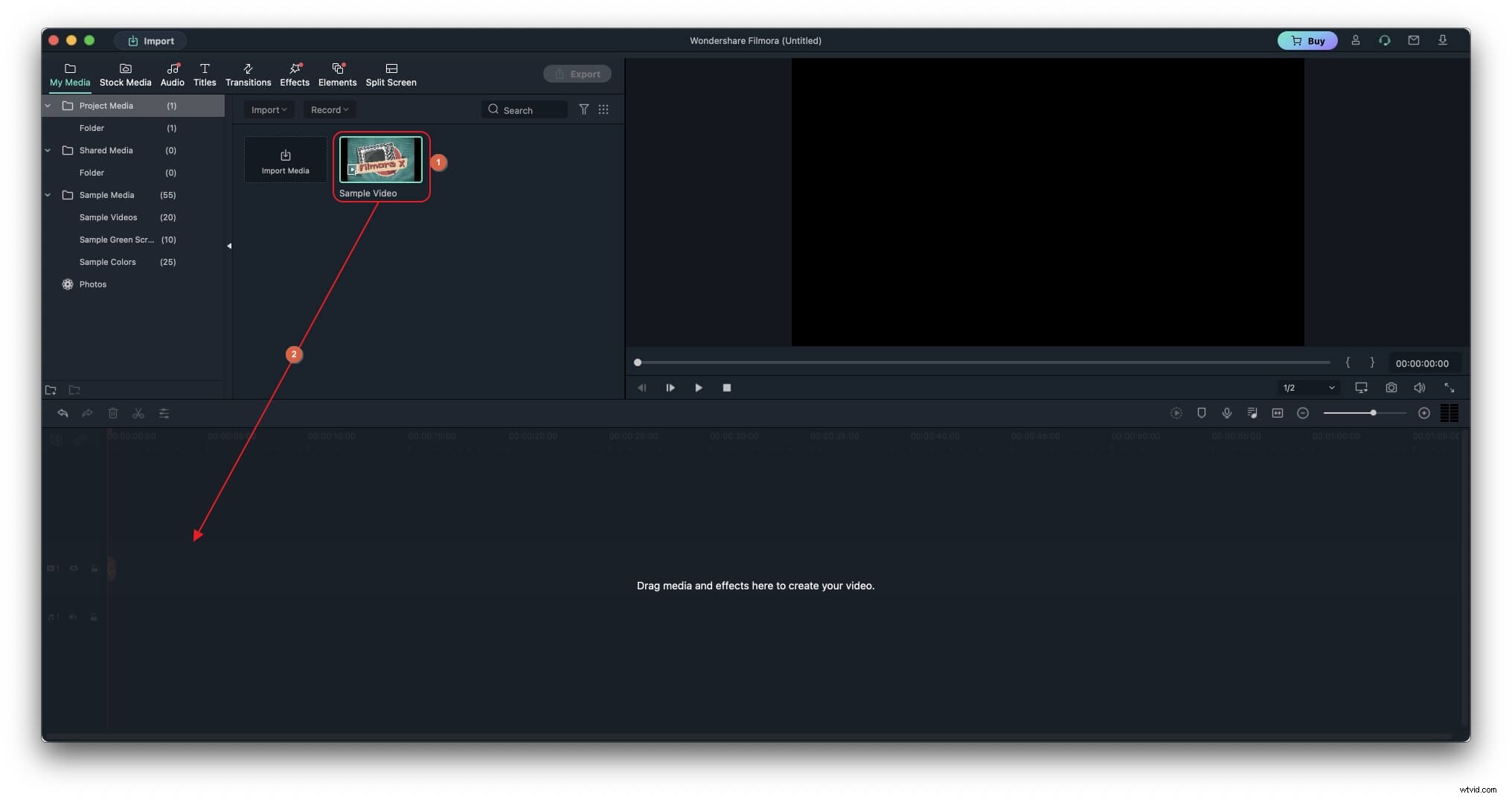Open the Audio library
The width and height of the screenshot is (1512, 797).
pos(172,73)
